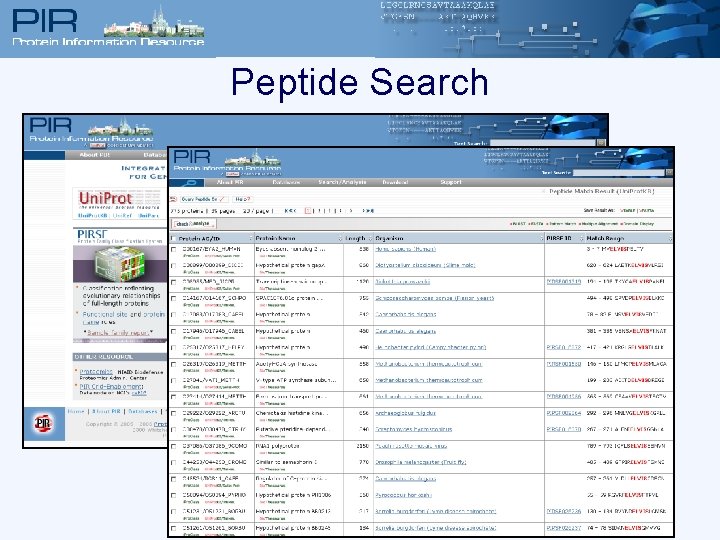Image resolution: width=720 pixels, height=540 pixels.
Task: Click the go button beside the front text search box
Action: click(669, 173)
